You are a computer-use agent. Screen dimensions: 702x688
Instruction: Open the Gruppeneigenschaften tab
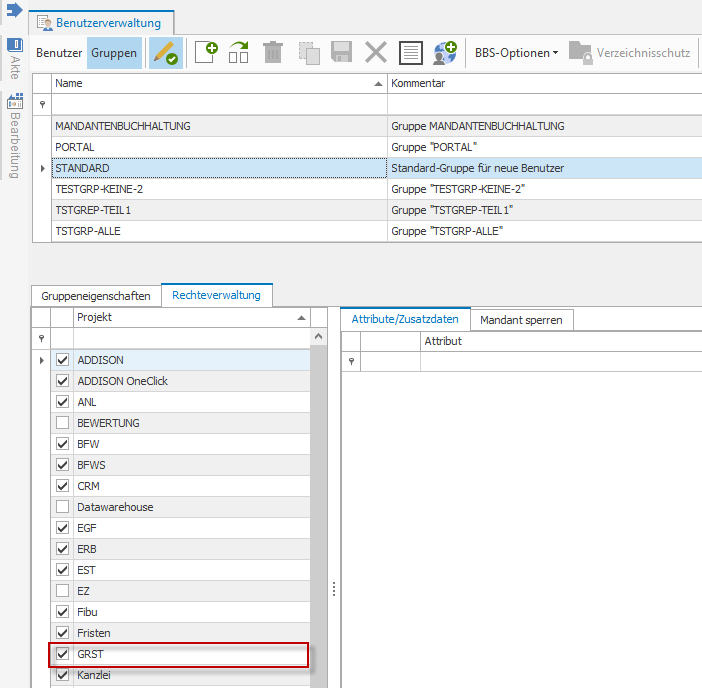point(96,296)
